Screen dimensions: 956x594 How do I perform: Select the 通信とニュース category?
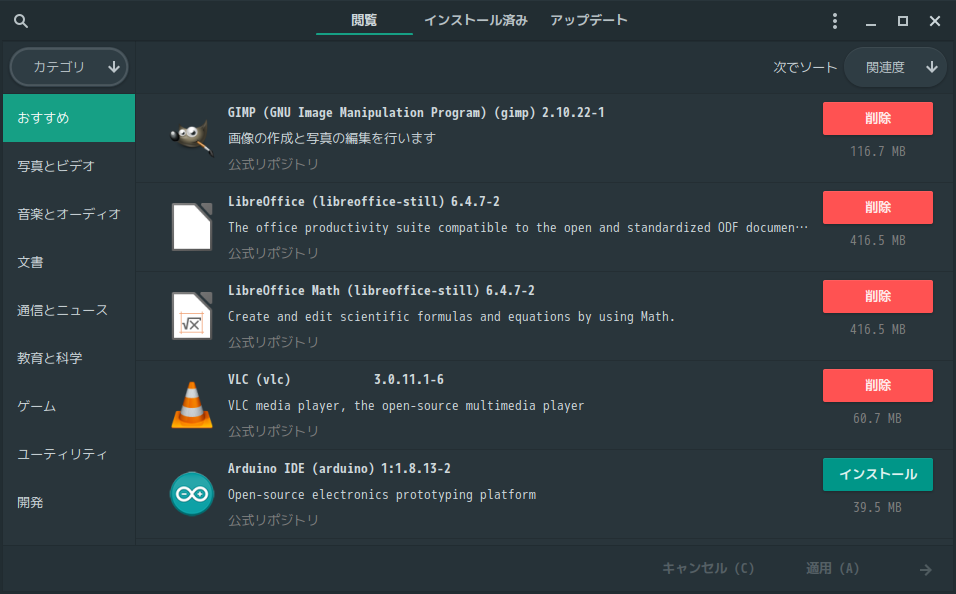pyautogui.click(x=69, y=310)
